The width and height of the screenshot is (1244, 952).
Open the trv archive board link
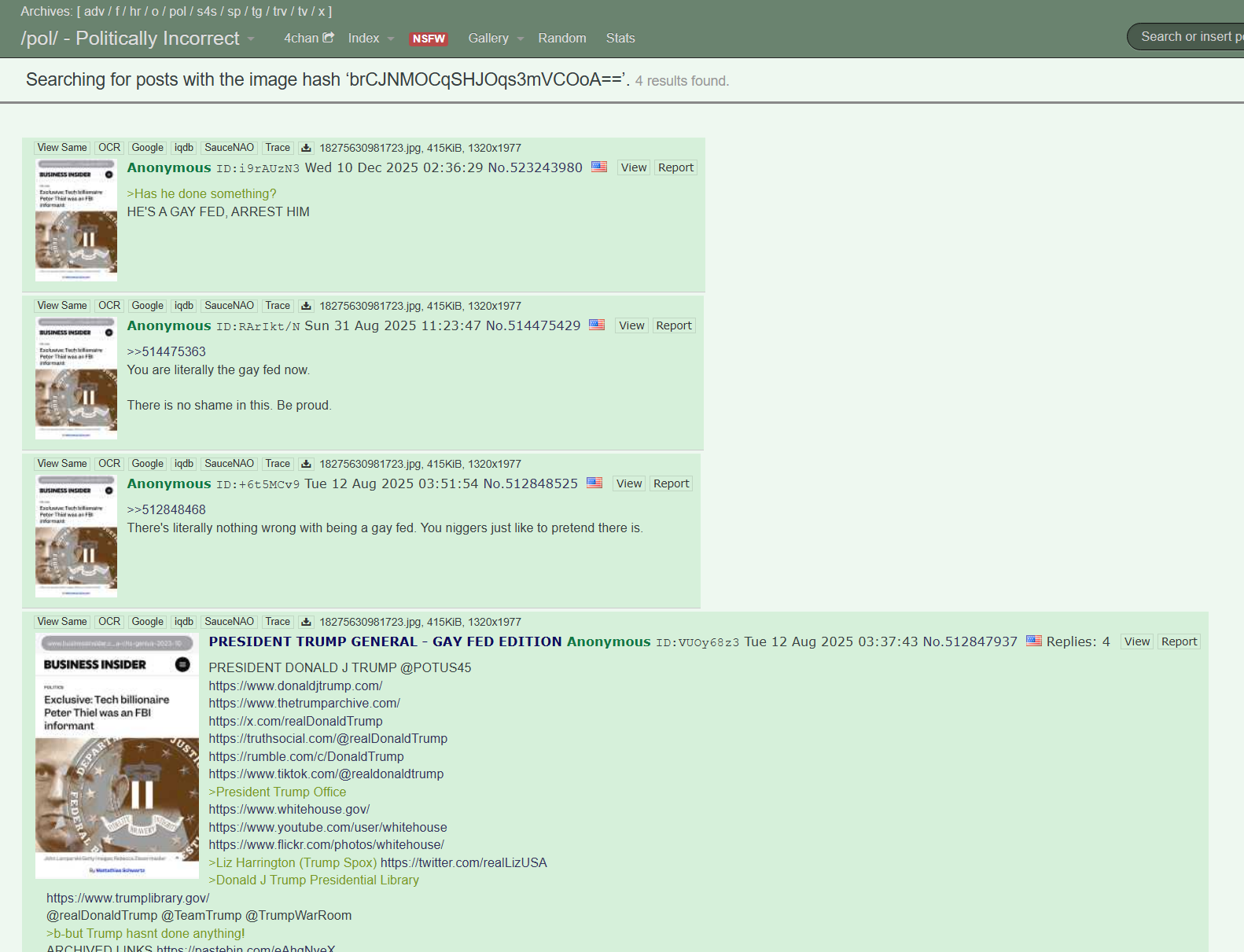pyautogui.click(x=280, y=11)
